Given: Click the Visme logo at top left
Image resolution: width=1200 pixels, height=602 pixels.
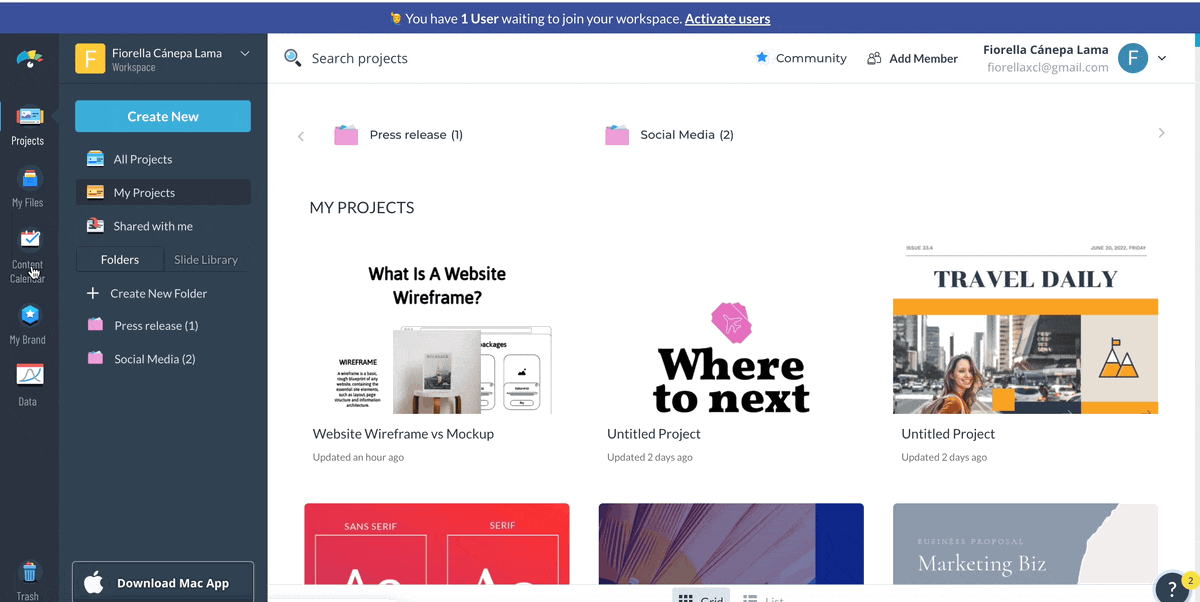Looking at the screenshot, I should (29, 58).
